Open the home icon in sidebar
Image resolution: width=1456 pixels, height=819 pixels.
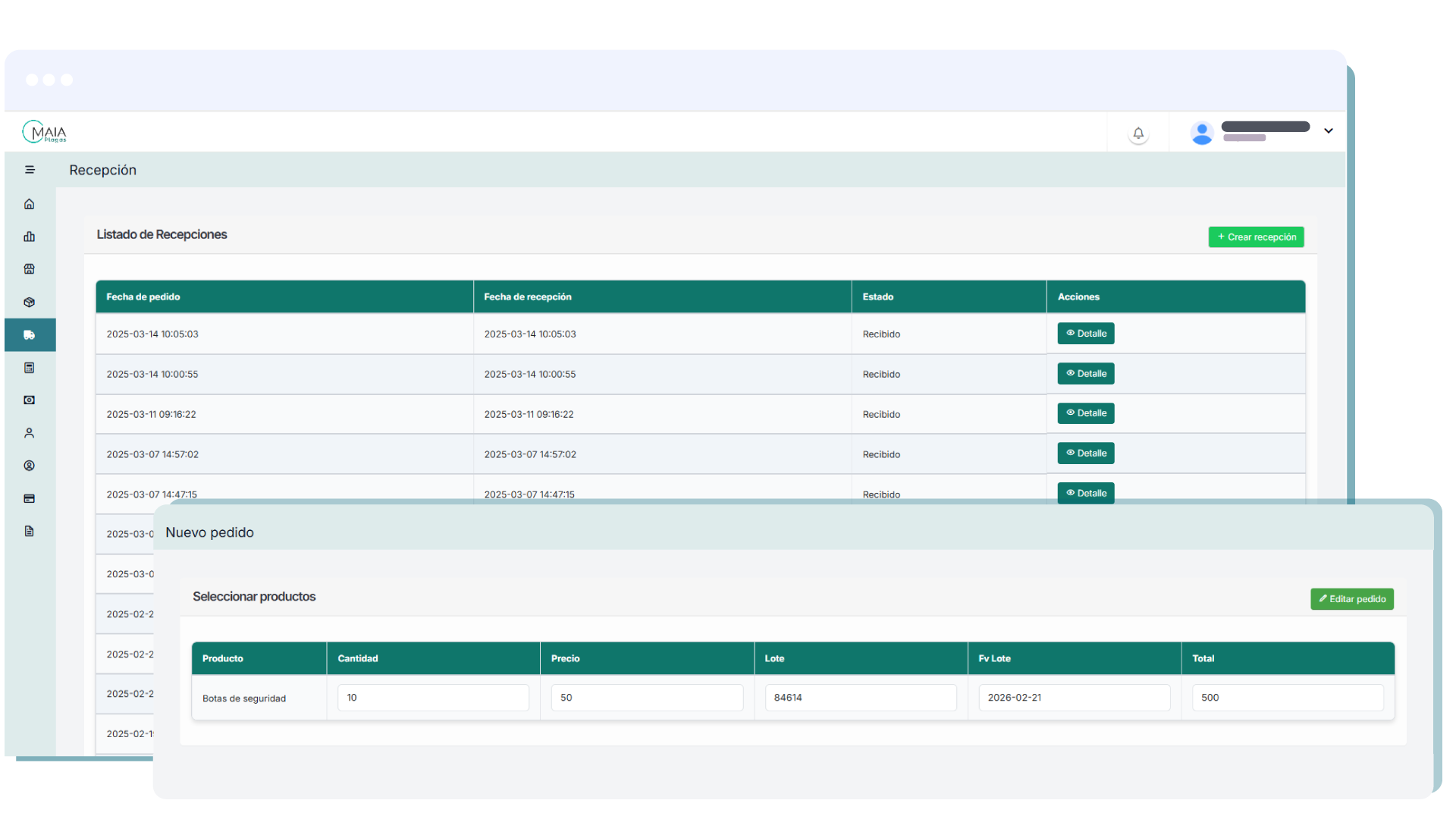30,204
